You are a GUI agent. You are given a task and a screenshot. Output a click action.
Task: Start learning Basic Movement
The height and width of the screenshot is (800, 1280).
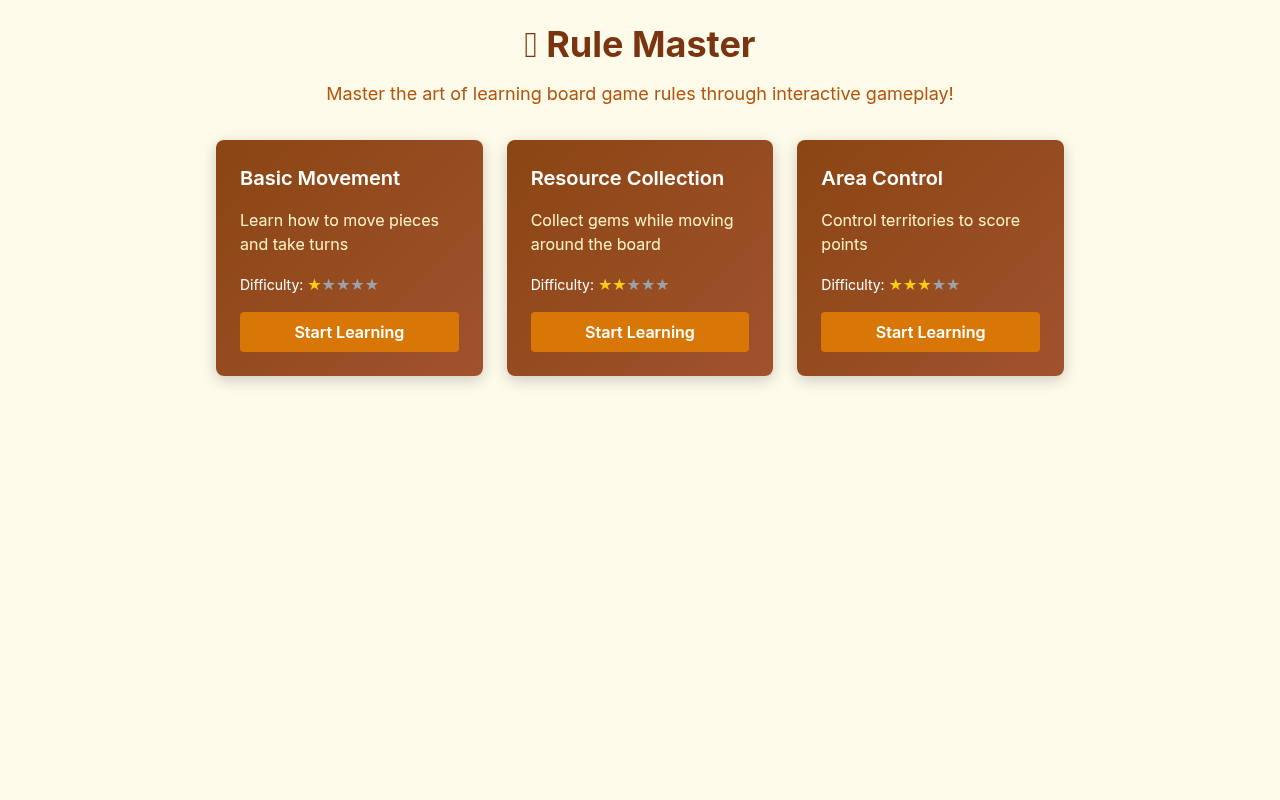[349, 332]
